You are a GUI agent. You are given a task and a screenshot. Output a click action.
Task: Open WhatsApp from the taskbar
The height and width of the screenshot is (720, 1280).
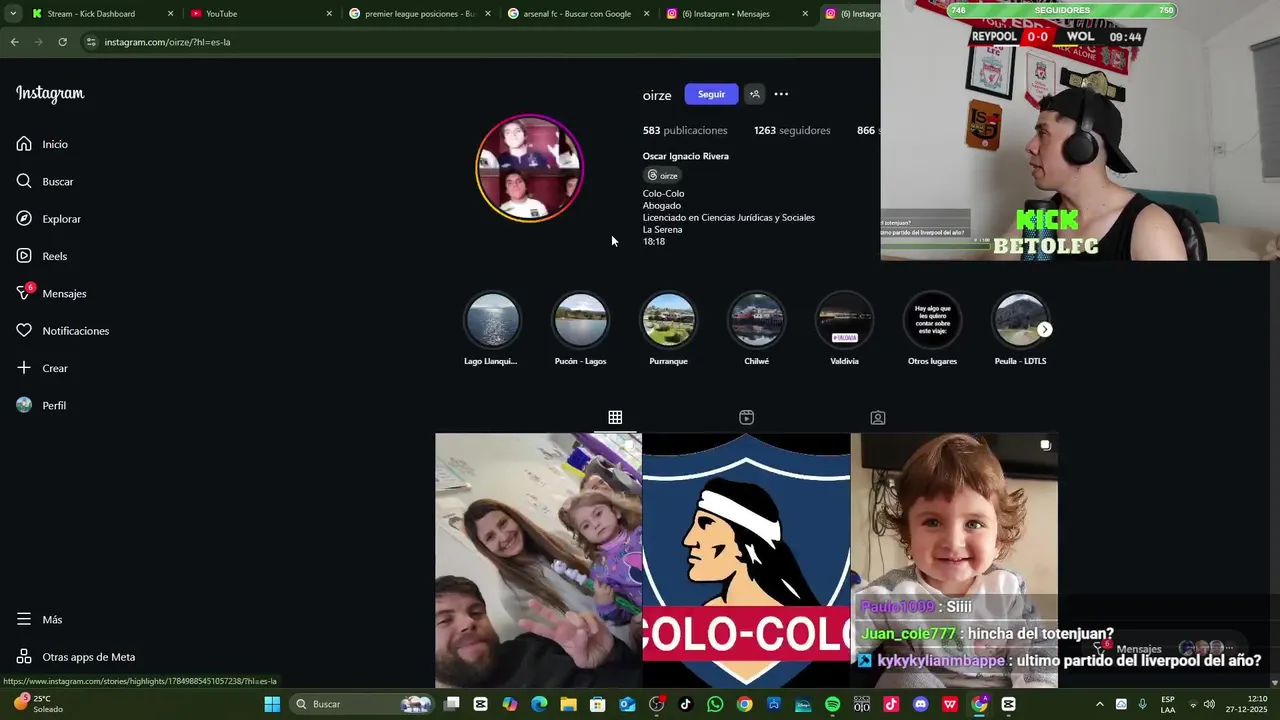[715, 704]
